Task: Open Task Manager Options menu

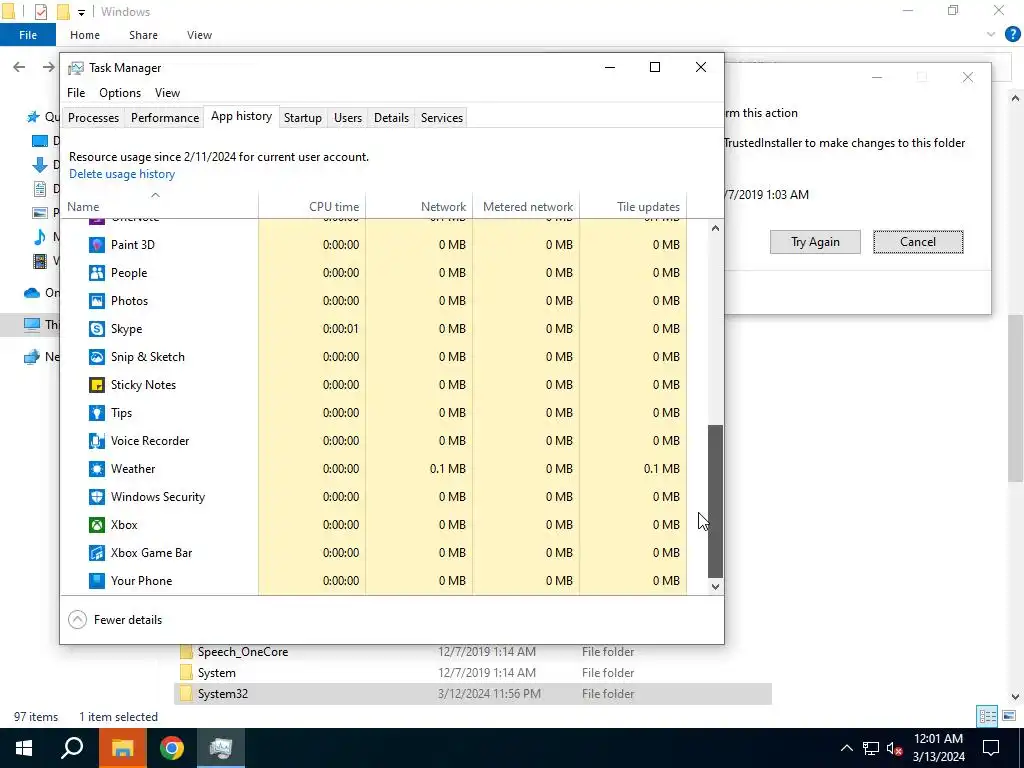Action: (120, 93)
